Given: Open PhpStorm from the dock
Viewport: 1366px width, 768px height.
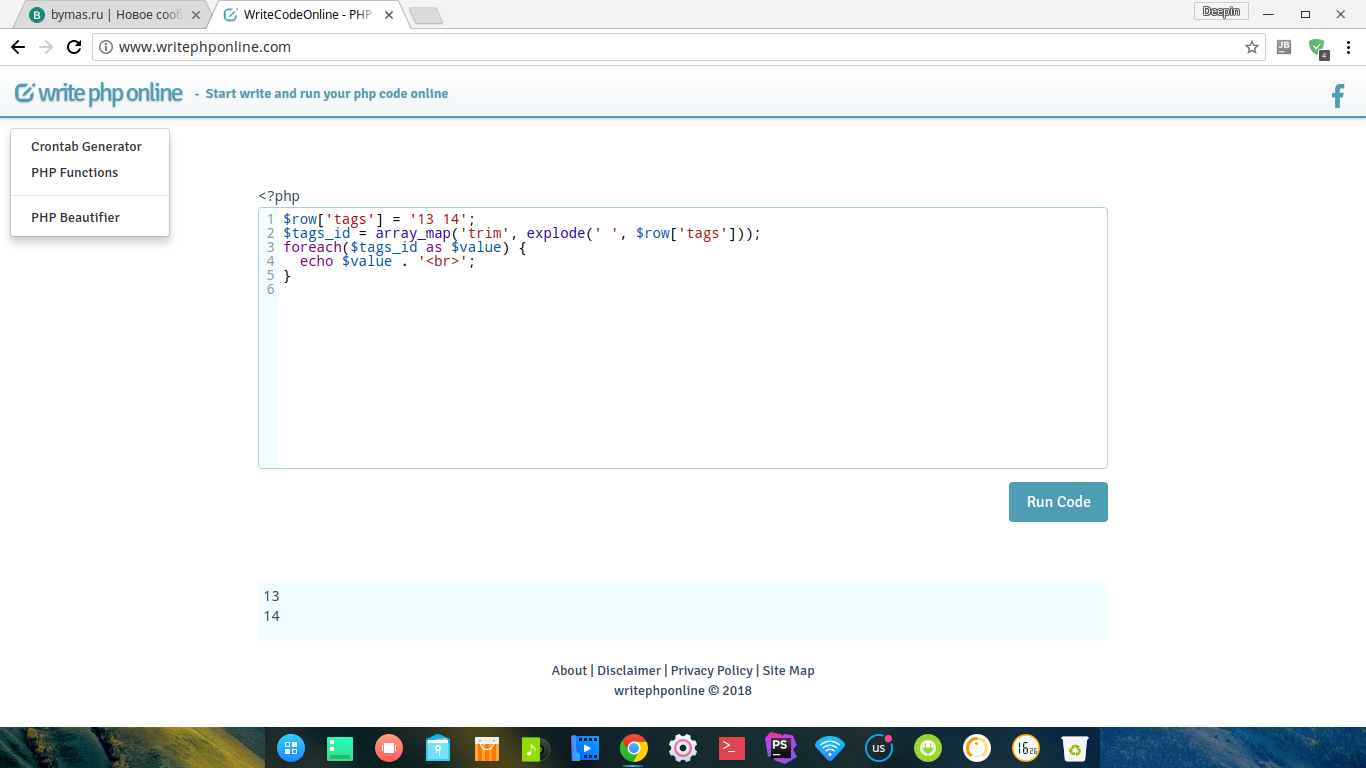Looking at the screenshot, I should [x=780, y=747].
